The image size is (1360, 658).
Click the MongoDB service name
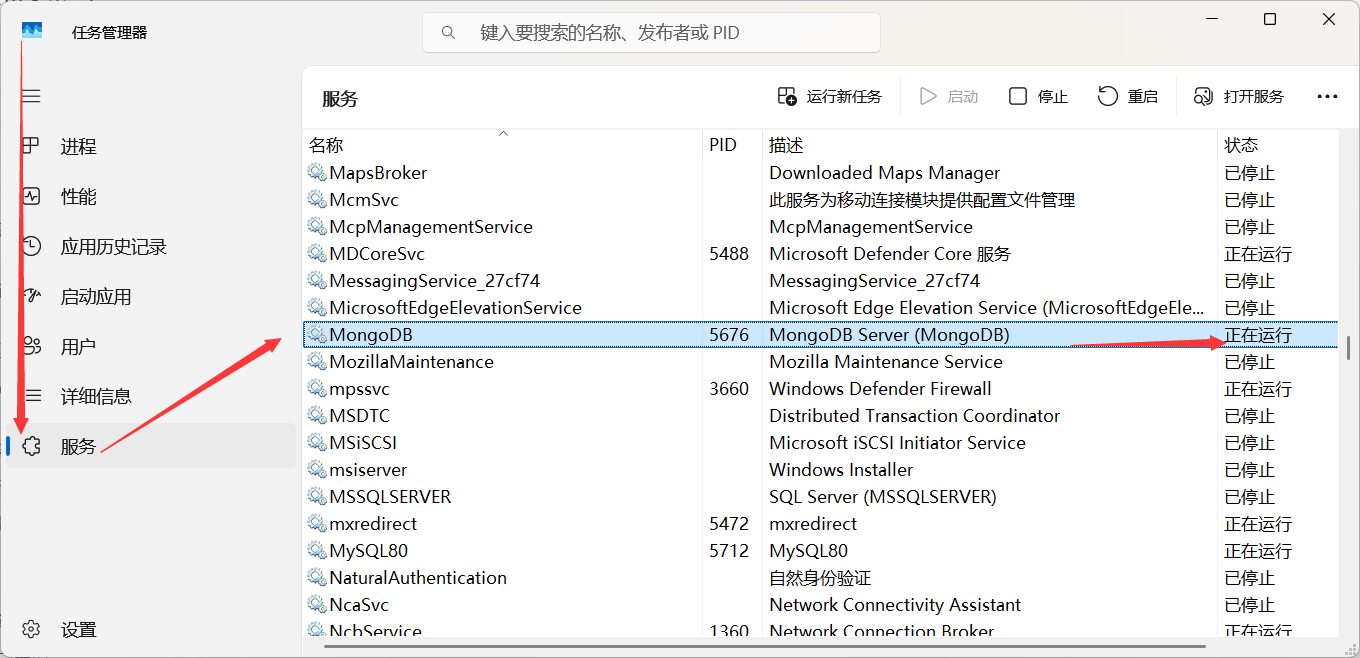371,335
